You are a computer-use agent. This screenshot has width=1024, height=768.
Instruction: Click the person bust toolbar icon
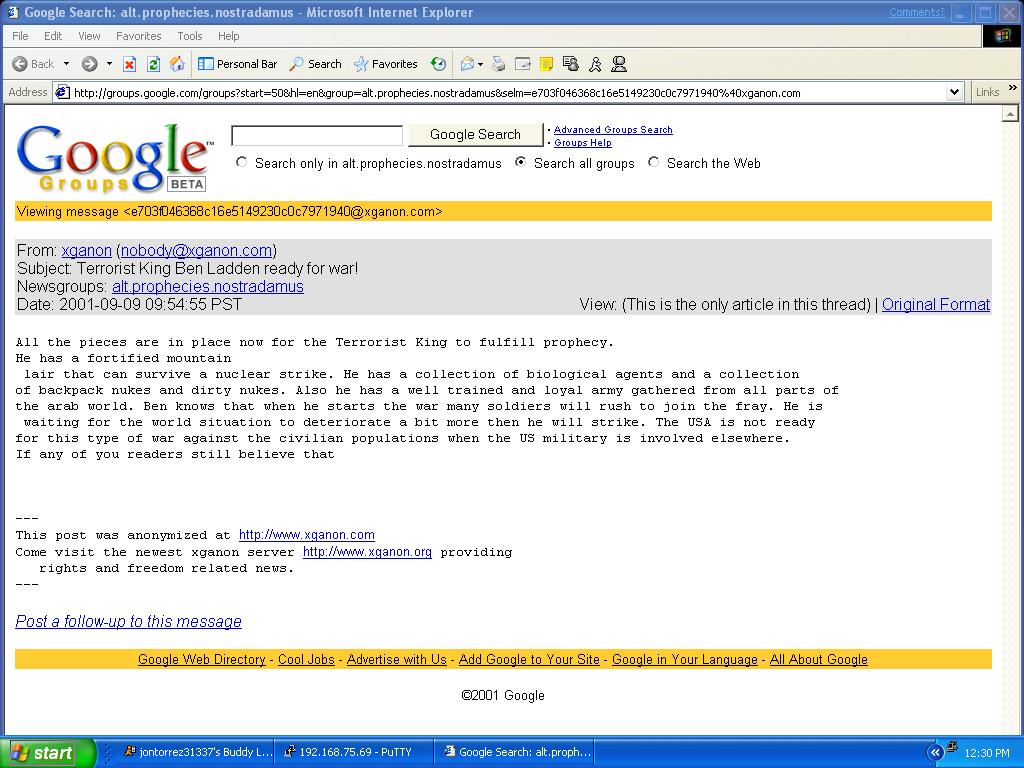click(618, 64)
